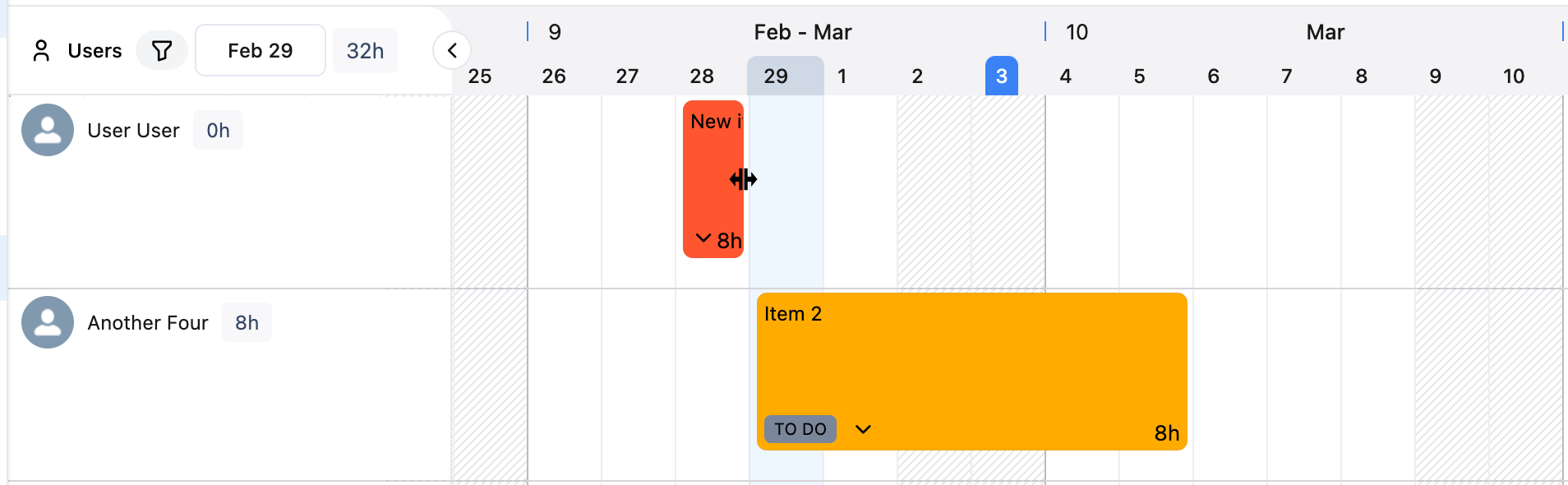
Task: Click the Users person icon
Action: [x=41, y=51]
